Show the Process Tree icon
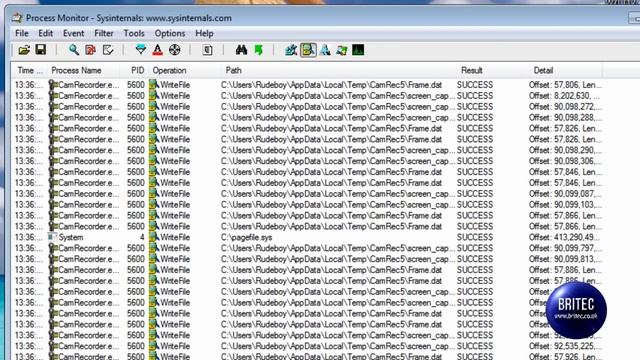The width and height of the screenshot is (640, 360). click(207, 50)
